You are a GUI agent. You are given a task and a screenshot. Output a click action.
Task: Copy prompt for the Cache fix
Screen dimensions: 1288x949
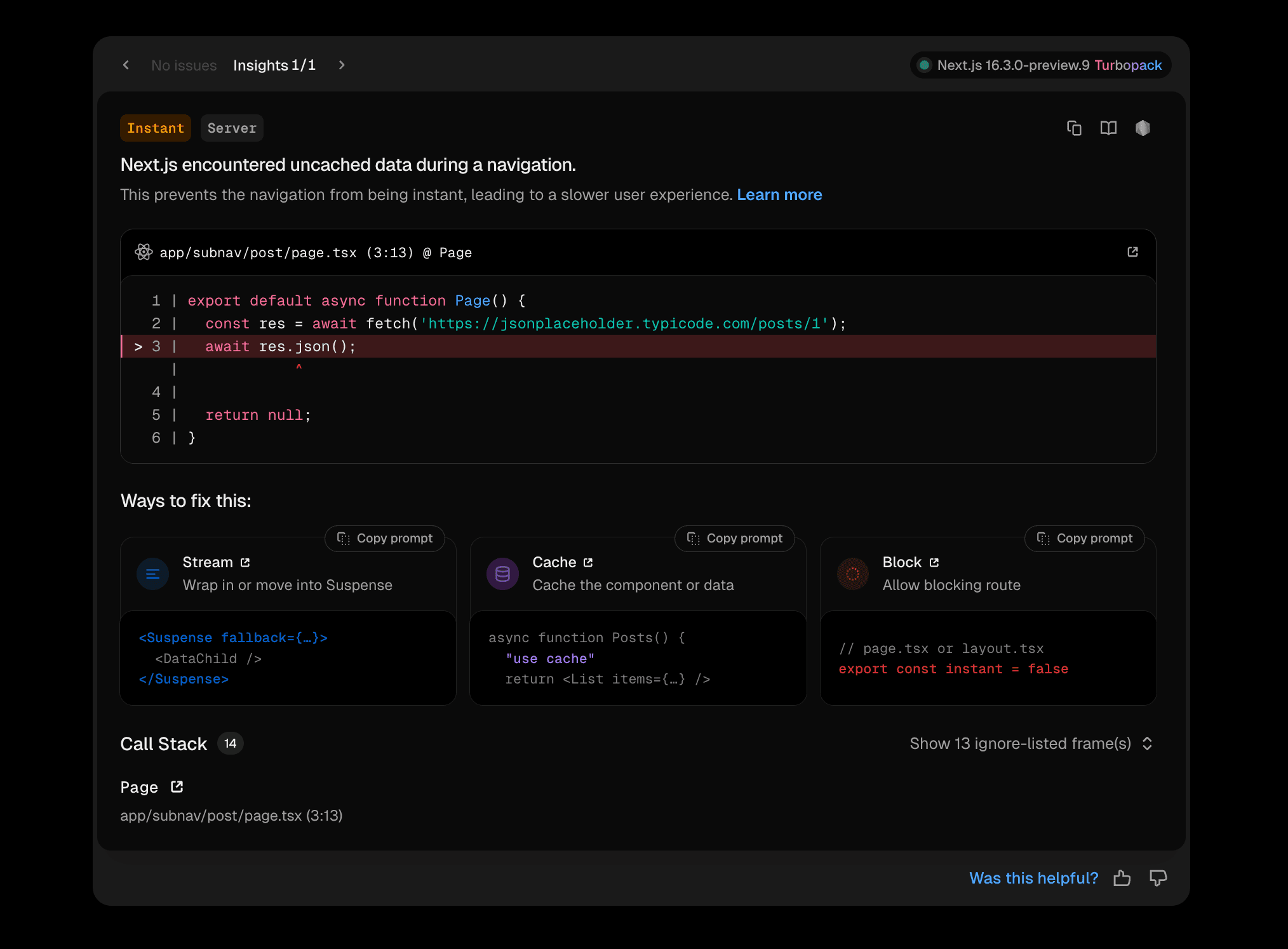[735, 539]
